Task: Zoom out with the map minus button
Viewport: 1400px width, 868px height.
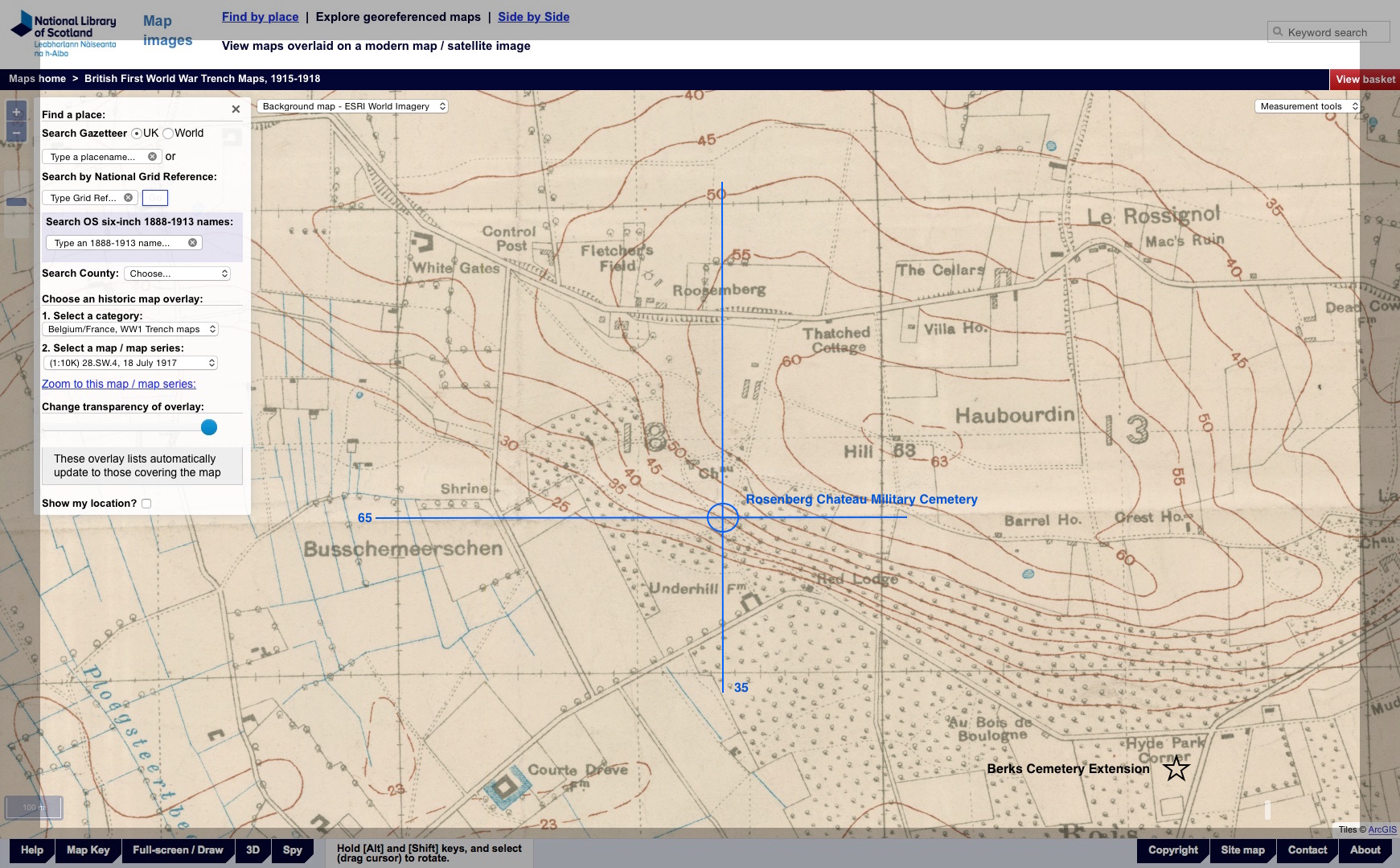Action: coord(16,132)
